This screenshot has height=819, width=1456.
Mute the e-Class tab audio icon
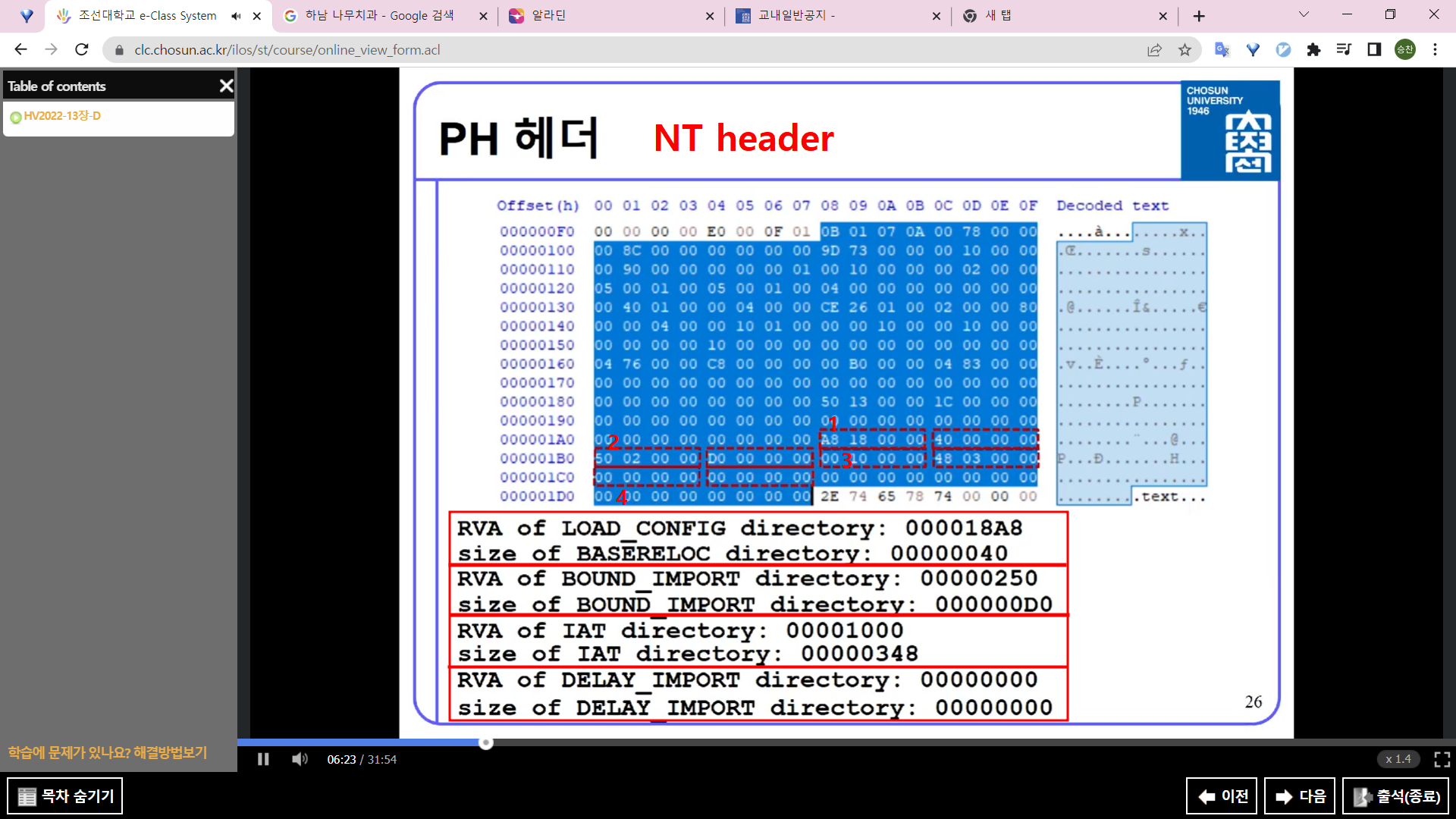(236, 16)
